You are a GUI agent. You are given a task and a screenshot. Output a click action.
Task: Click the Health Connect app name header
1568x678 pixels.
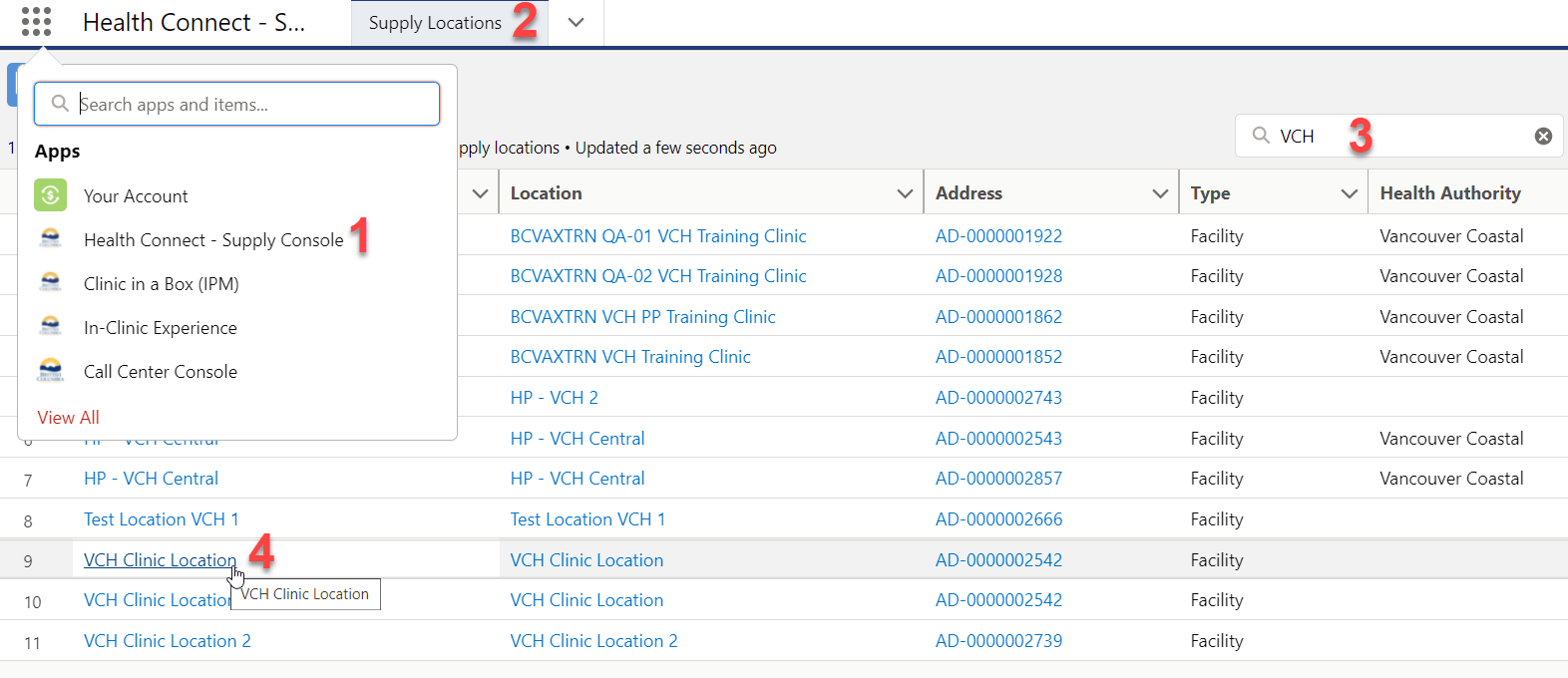(195, 23)
